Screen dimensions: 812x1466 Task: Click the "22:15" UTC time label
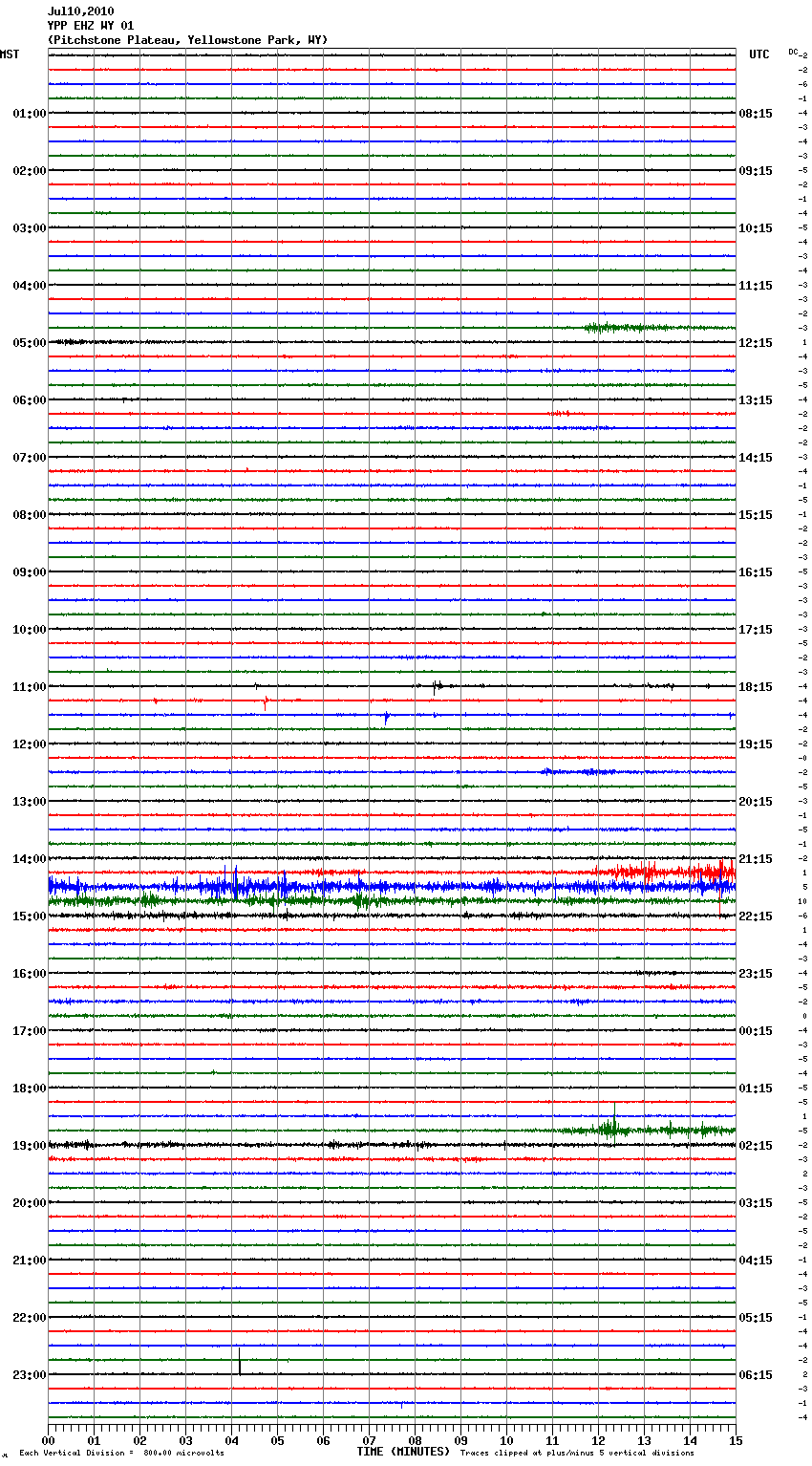point(756,916)
